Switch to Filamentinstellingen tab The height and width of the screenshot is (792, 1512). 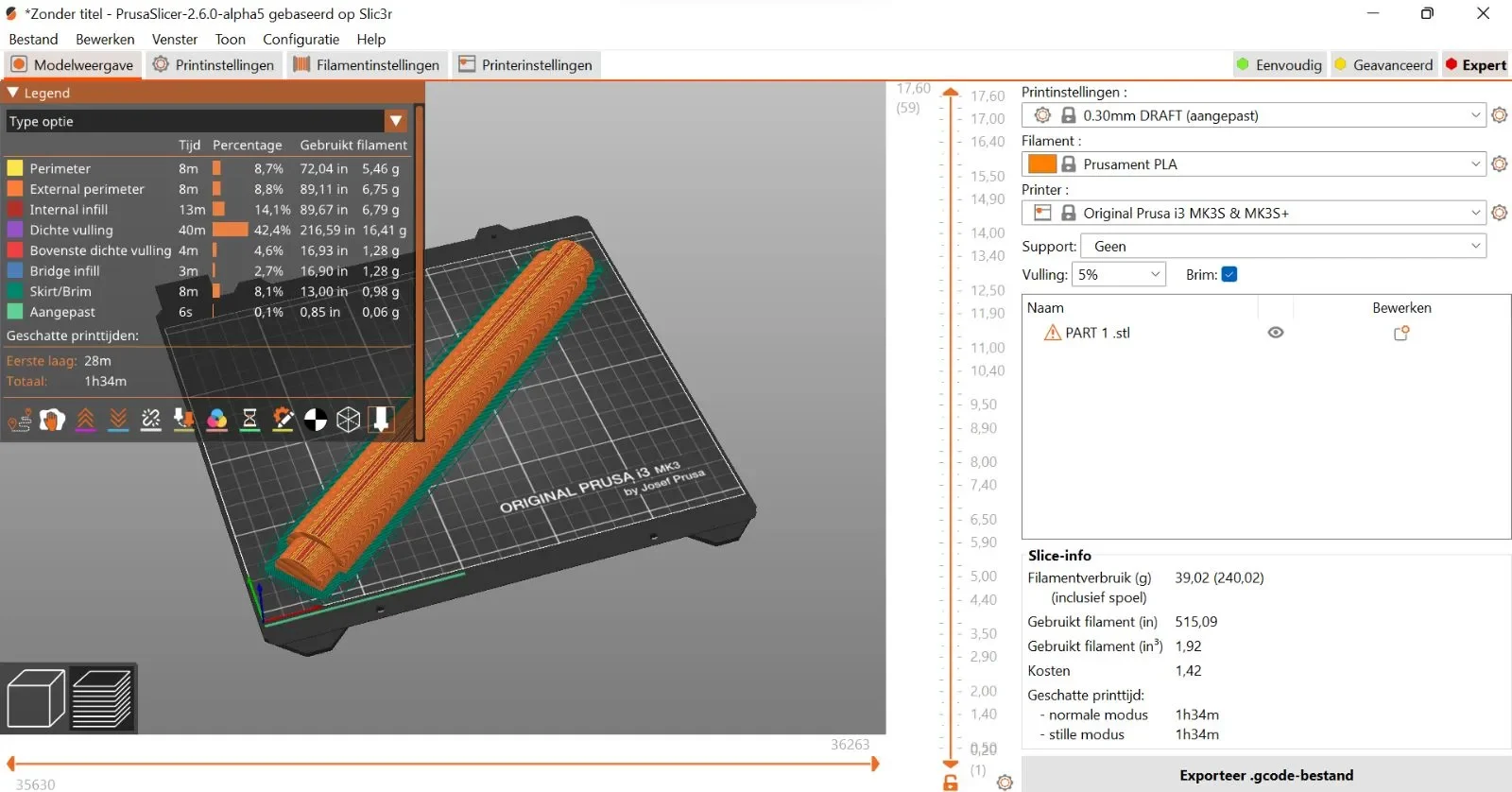367,64
